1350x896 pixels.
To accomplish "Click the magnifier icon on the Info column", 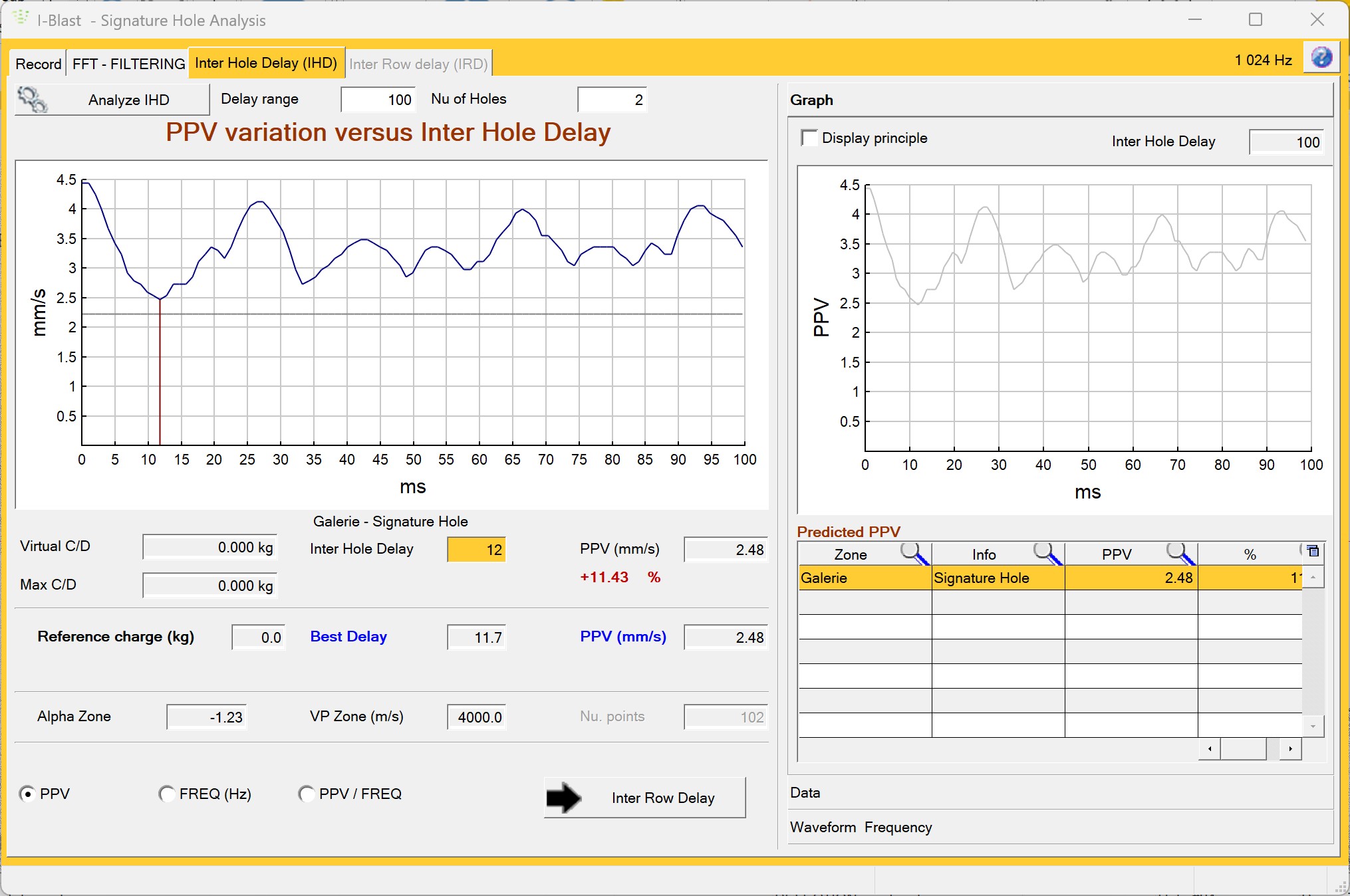I will point(1041,552).
